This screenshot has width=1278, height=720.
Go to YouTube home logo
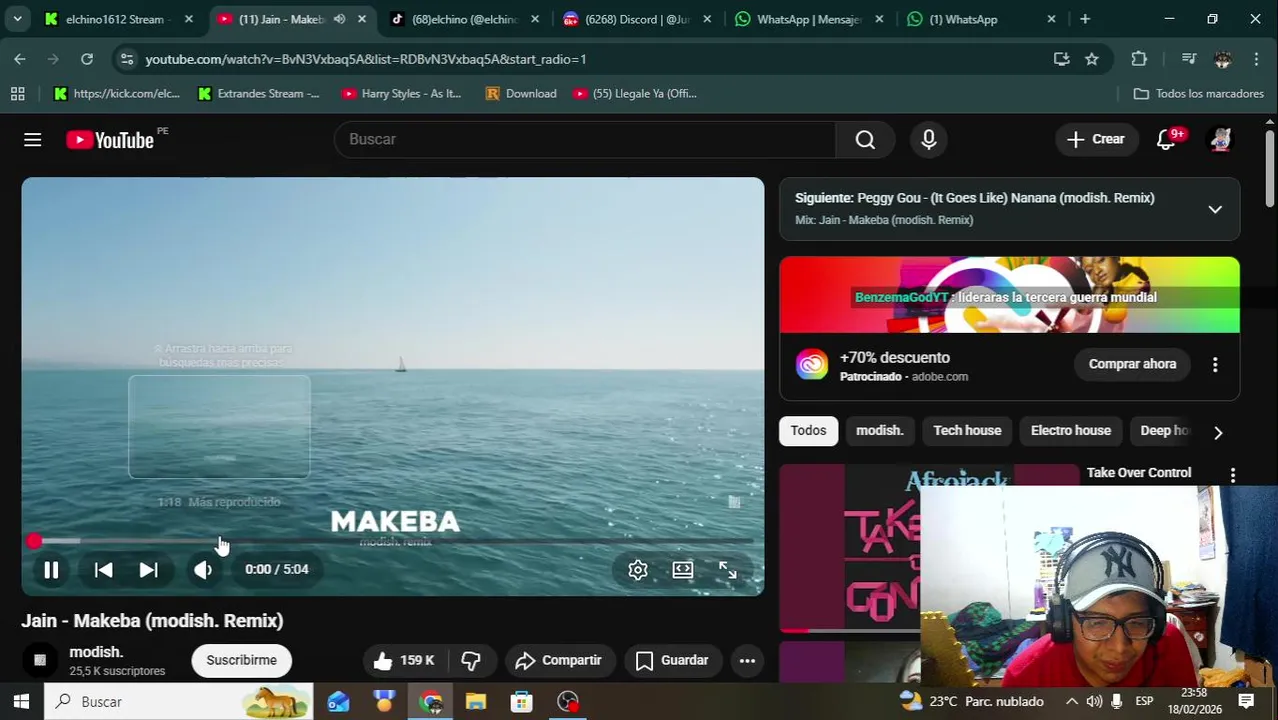tap(110, 140)
